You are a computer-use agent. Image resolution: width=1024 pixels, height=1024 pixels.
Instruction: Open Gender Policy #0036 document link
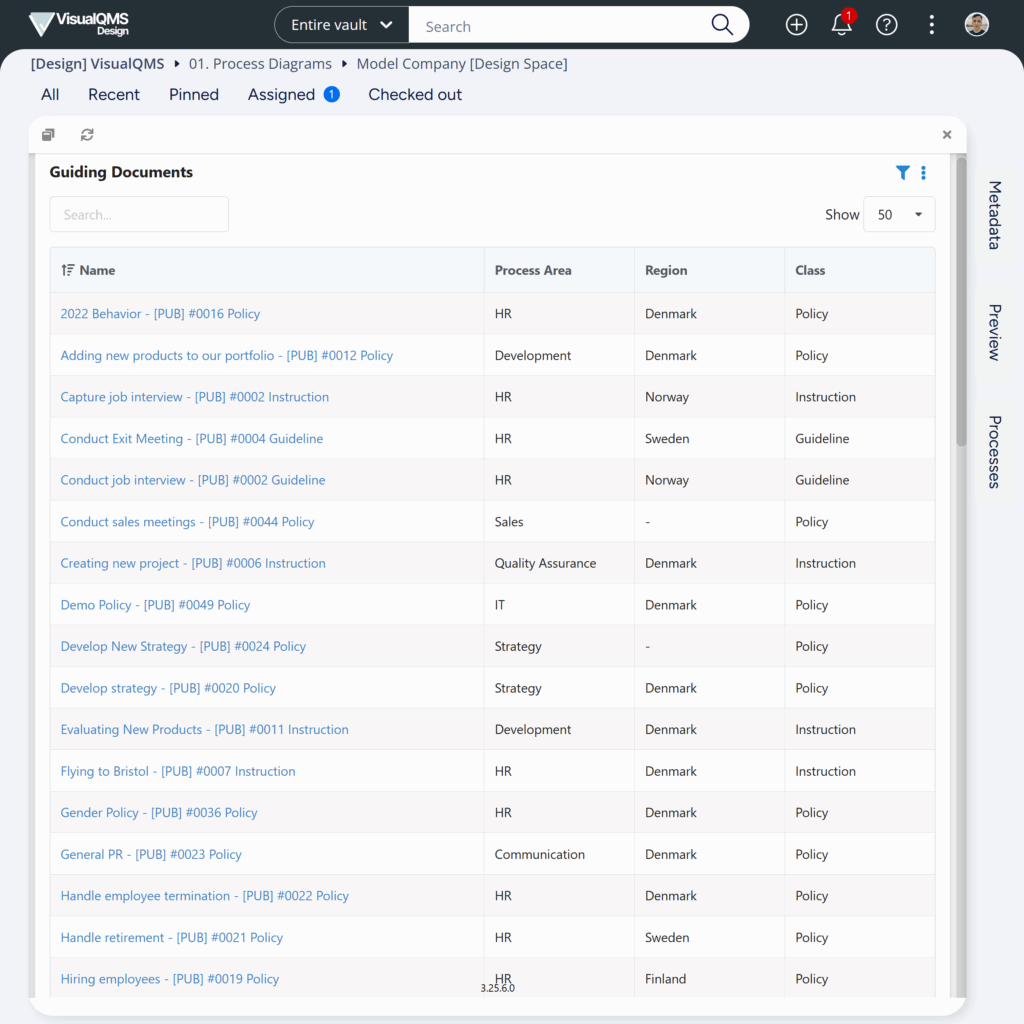(x=159, y=813)
